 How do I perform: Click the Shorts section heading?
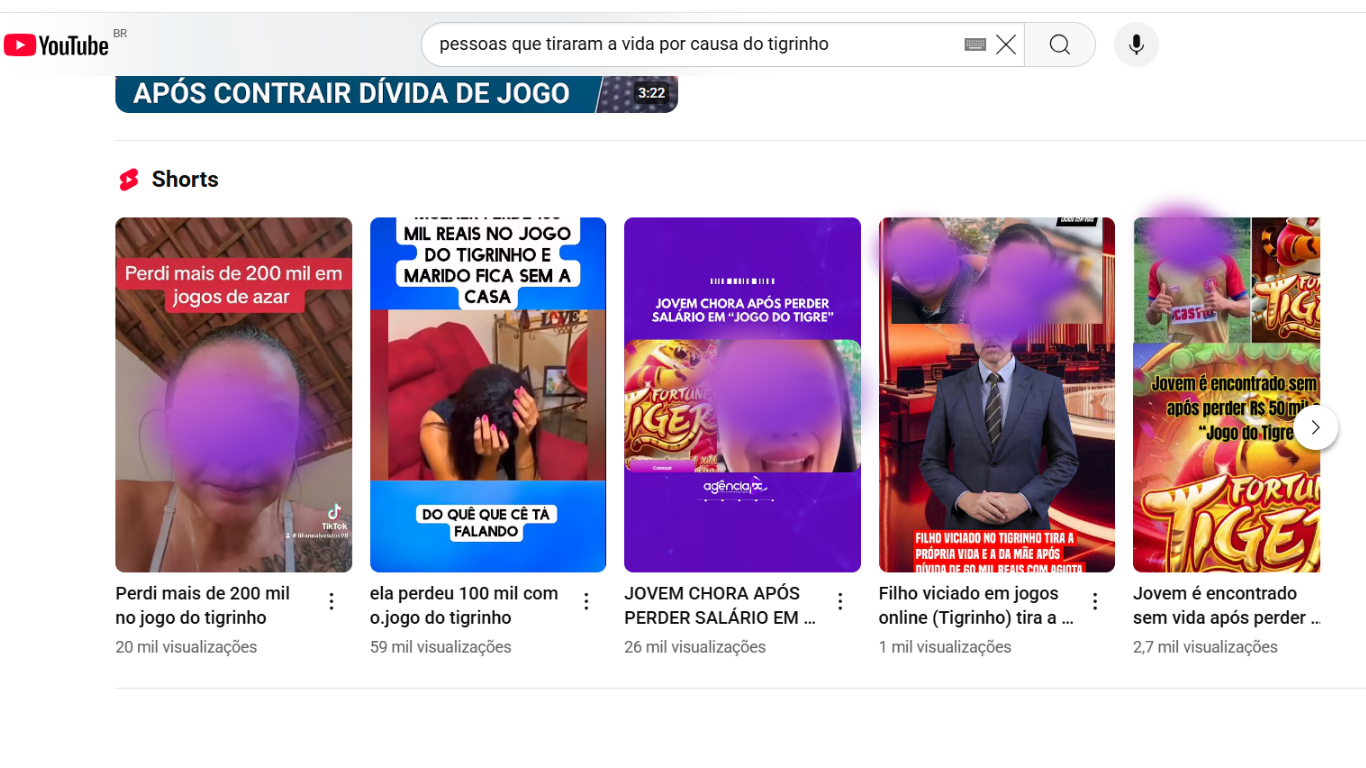[185, 180]
